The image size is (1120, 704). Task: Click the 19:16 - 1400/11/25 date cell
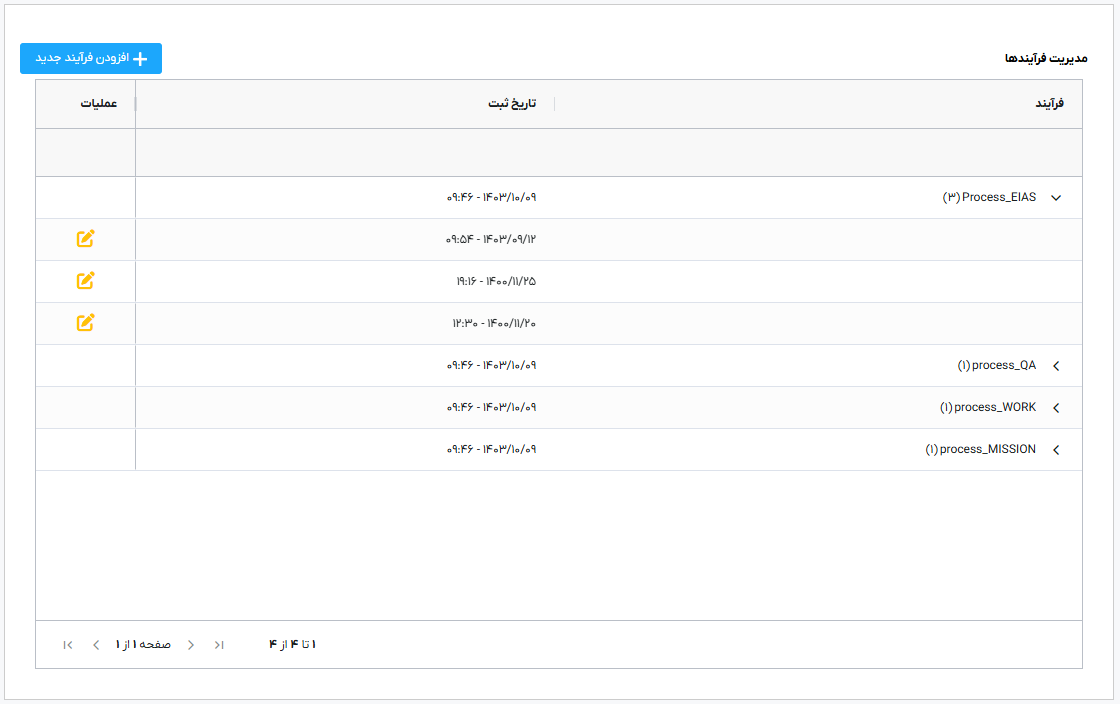coord(495,282)
